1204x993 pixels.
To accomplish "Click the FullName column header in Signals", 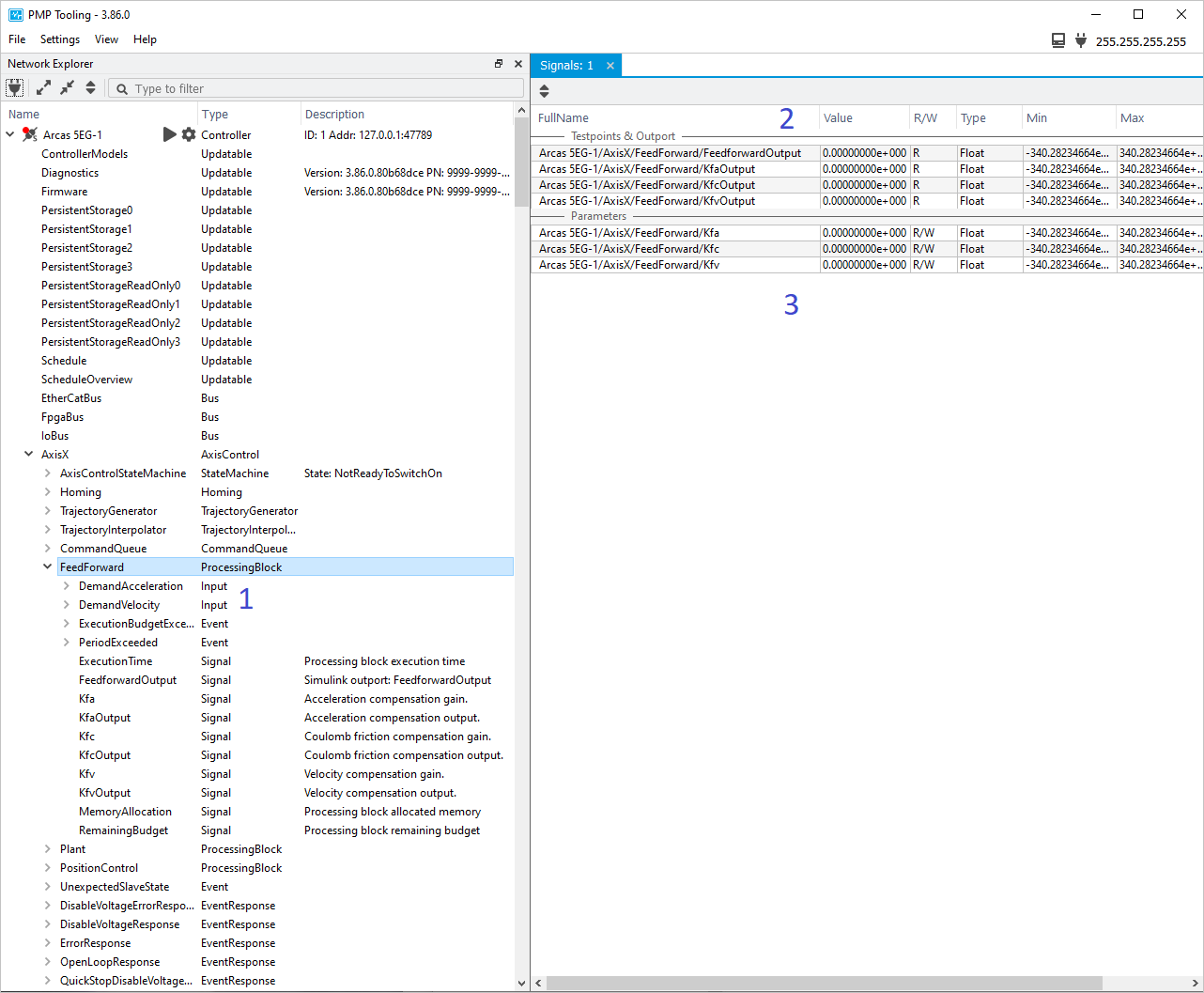I will pos(674,117).
